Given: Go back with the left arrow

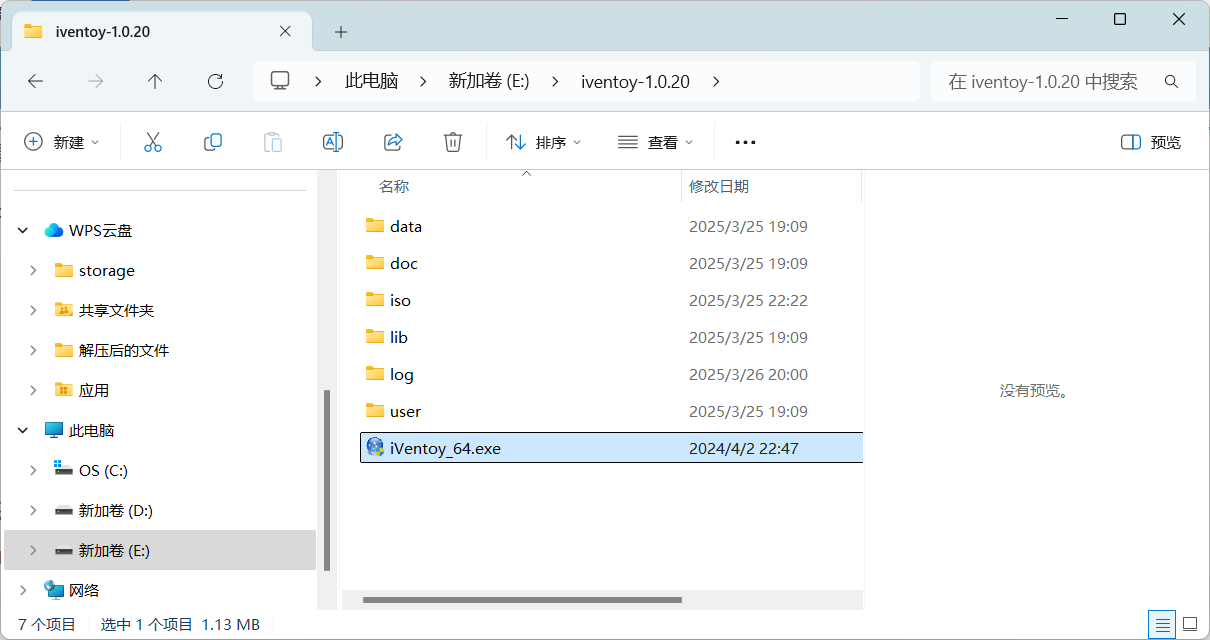Looking at the screenshot, I should [x=36, y=82].
